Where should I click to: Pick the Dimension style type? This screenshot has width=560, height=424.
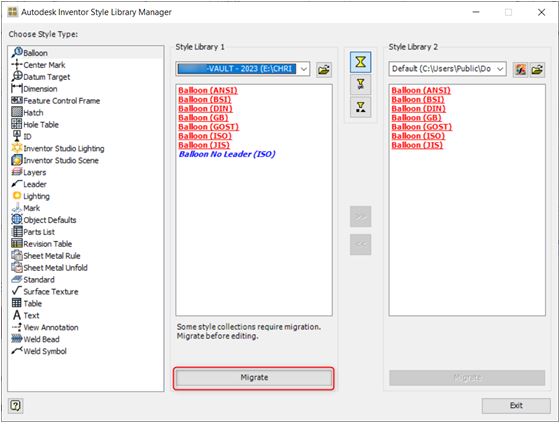[x=34, y=89]
